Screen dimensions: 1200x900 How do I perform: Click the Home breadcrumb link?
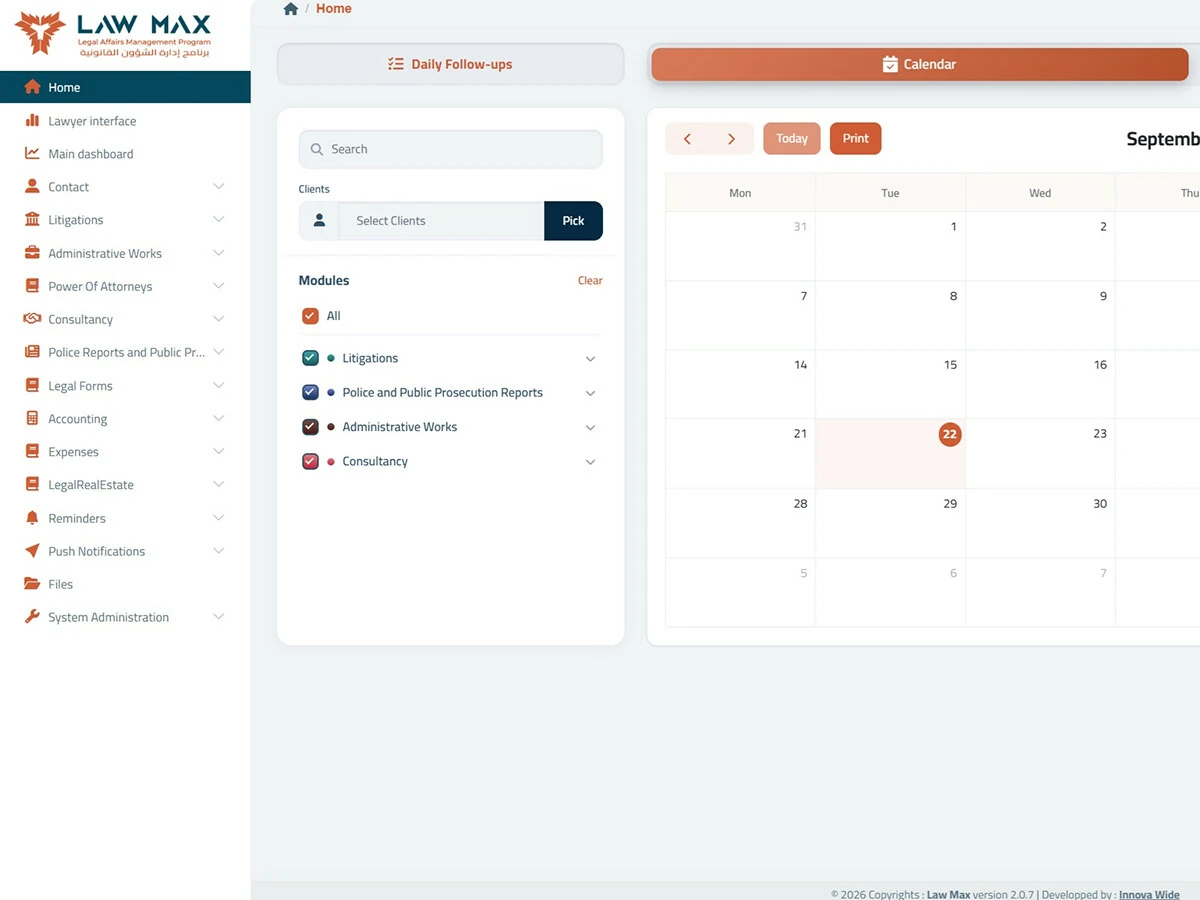334,9
